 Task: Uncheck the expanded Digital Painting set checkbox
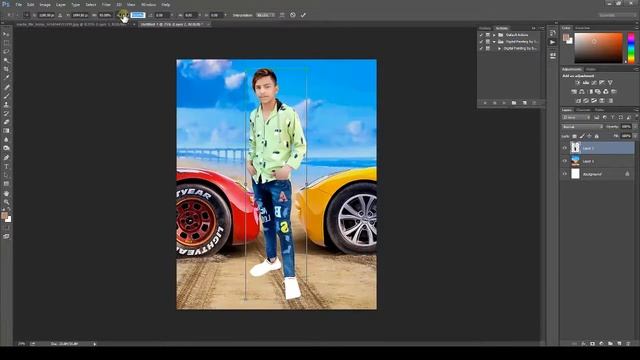[481, 42]
